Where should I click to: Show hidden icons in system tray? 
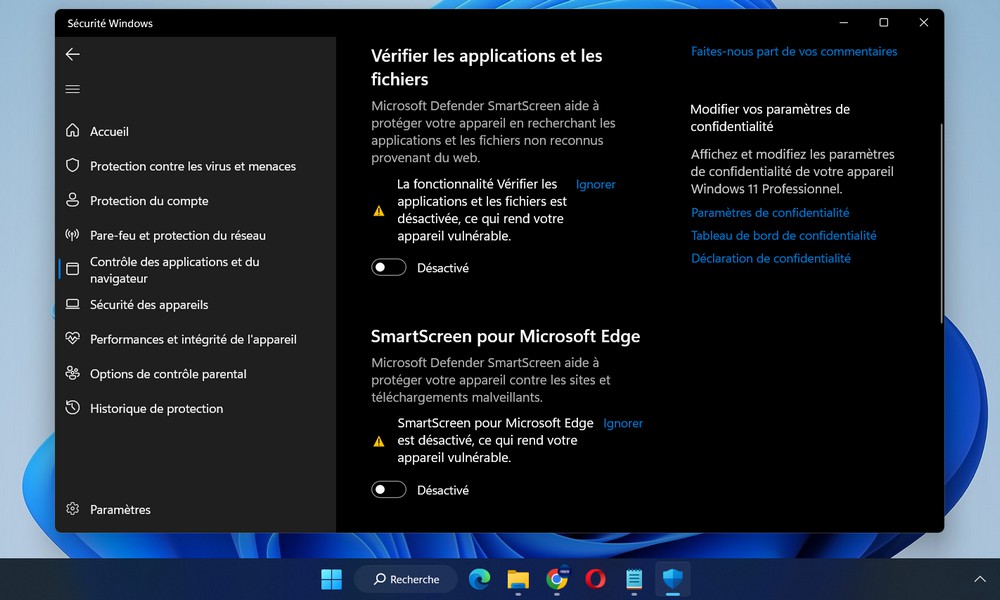pos(980,579)
